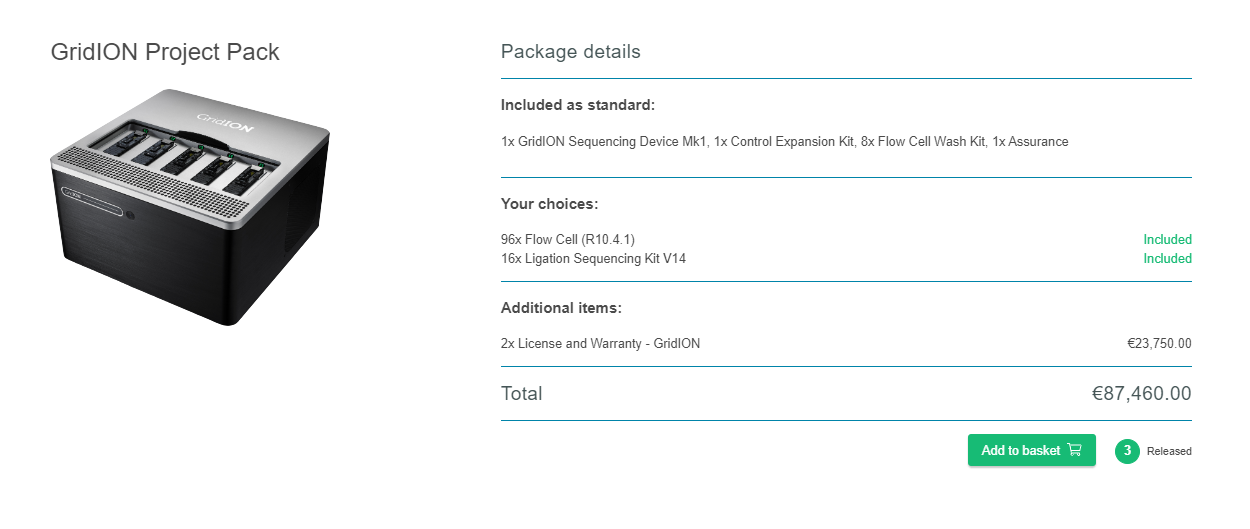This screenshot has width=1250, height=529.
Task: Click the 96x Flow Cell (R10.4.1) choice
Action: coord(568,239)
